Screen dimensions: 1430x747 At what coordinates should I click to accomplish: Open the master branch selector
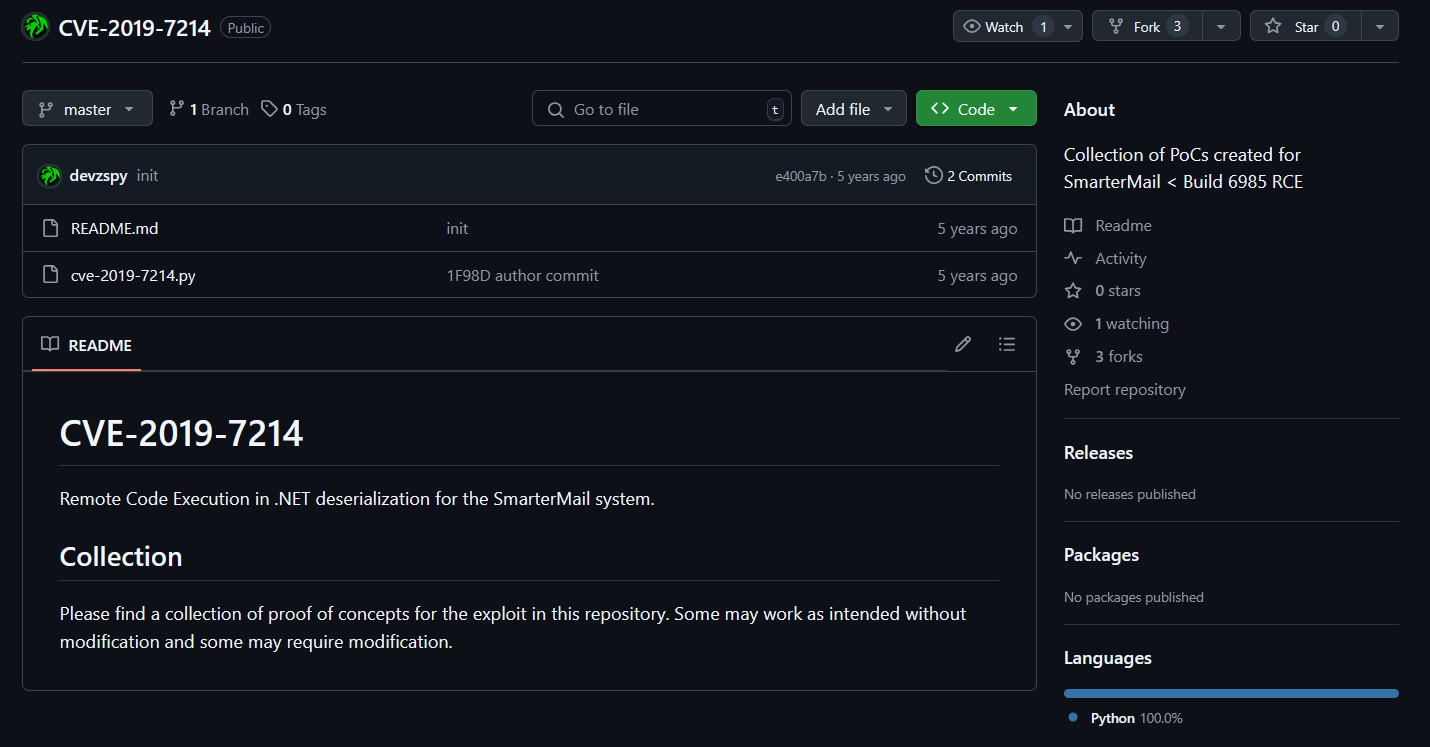pyautogui.click(x=87, y=108)
